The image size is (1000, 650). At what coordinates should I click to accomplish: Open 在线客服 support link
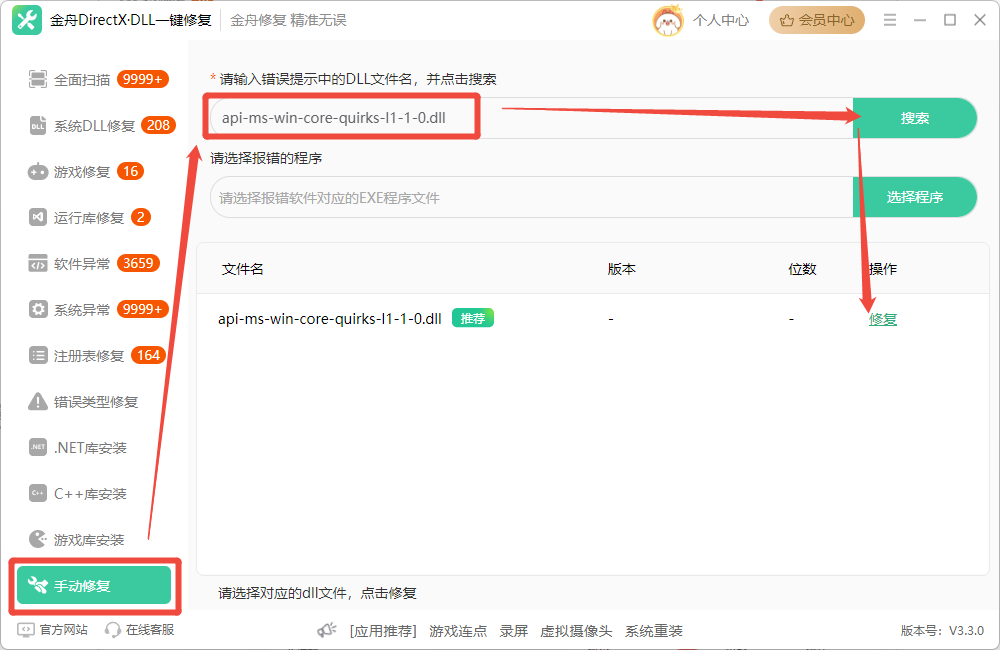click(x=150, y=630)
